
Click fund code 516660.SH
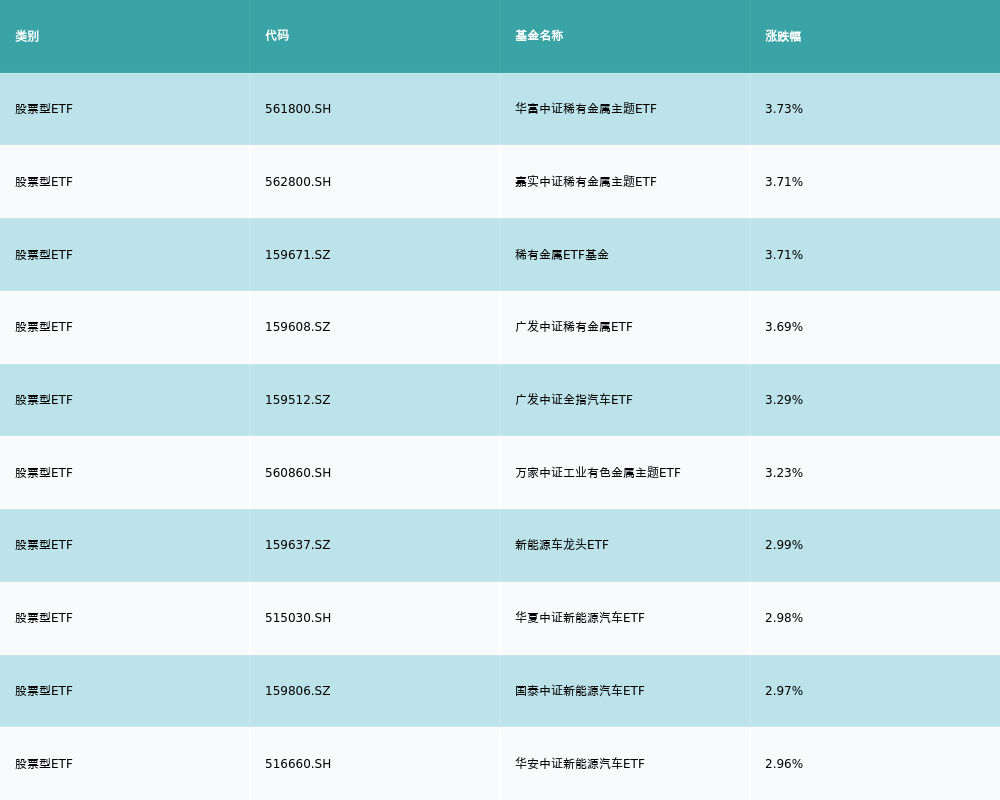298,764
